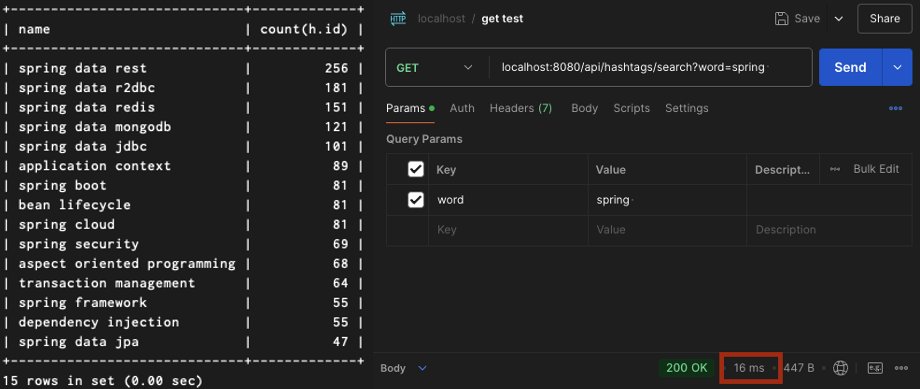Screen dimensions: 920x389
Task: Click the application context row in terminal
Action: pyautogui.click(x=183, y=166)
